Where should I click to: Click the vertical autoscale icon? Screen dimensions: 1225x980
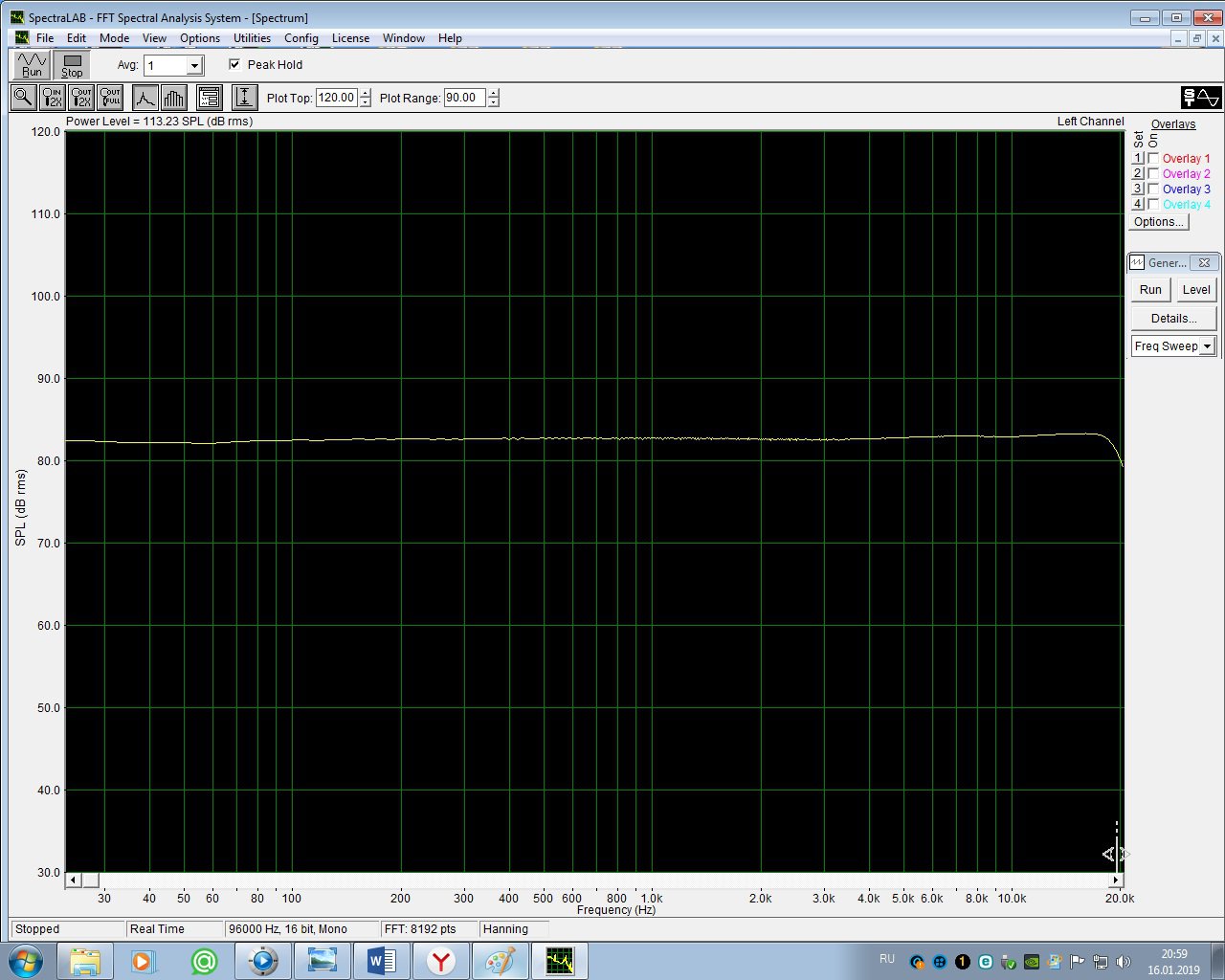point(245,98)
